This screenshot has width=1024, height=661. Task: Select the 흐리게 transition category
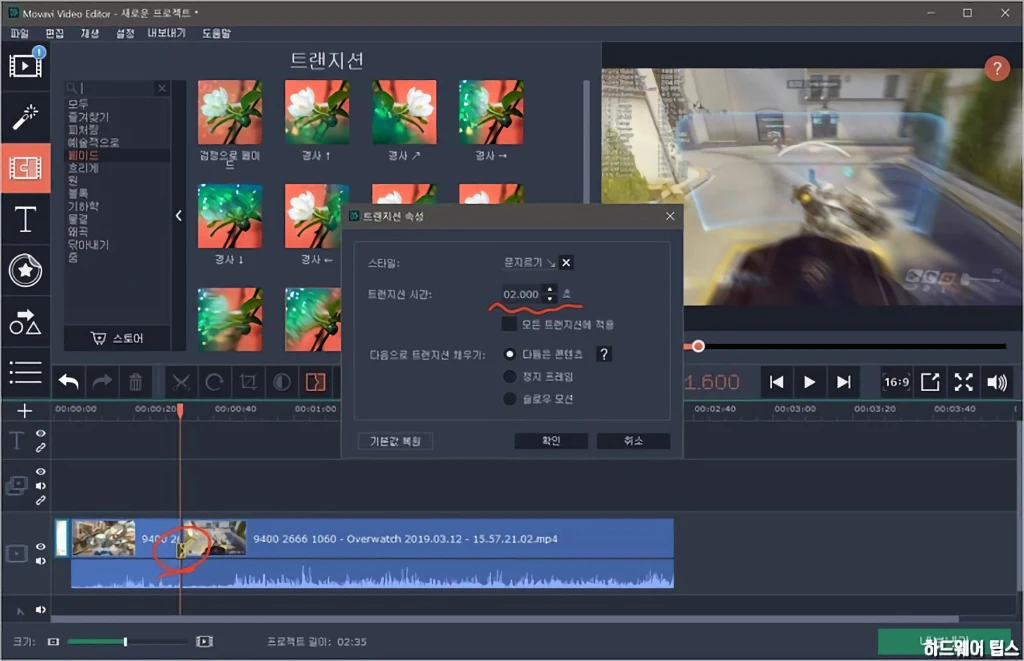coord(83,168)
